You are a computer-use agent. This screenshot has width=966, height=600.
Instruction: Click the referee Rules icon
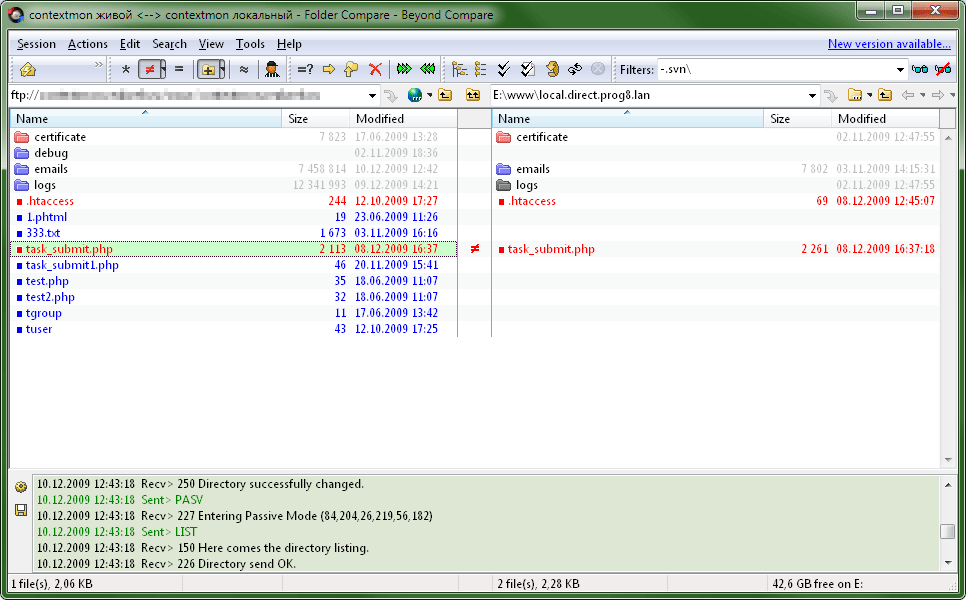272,70
